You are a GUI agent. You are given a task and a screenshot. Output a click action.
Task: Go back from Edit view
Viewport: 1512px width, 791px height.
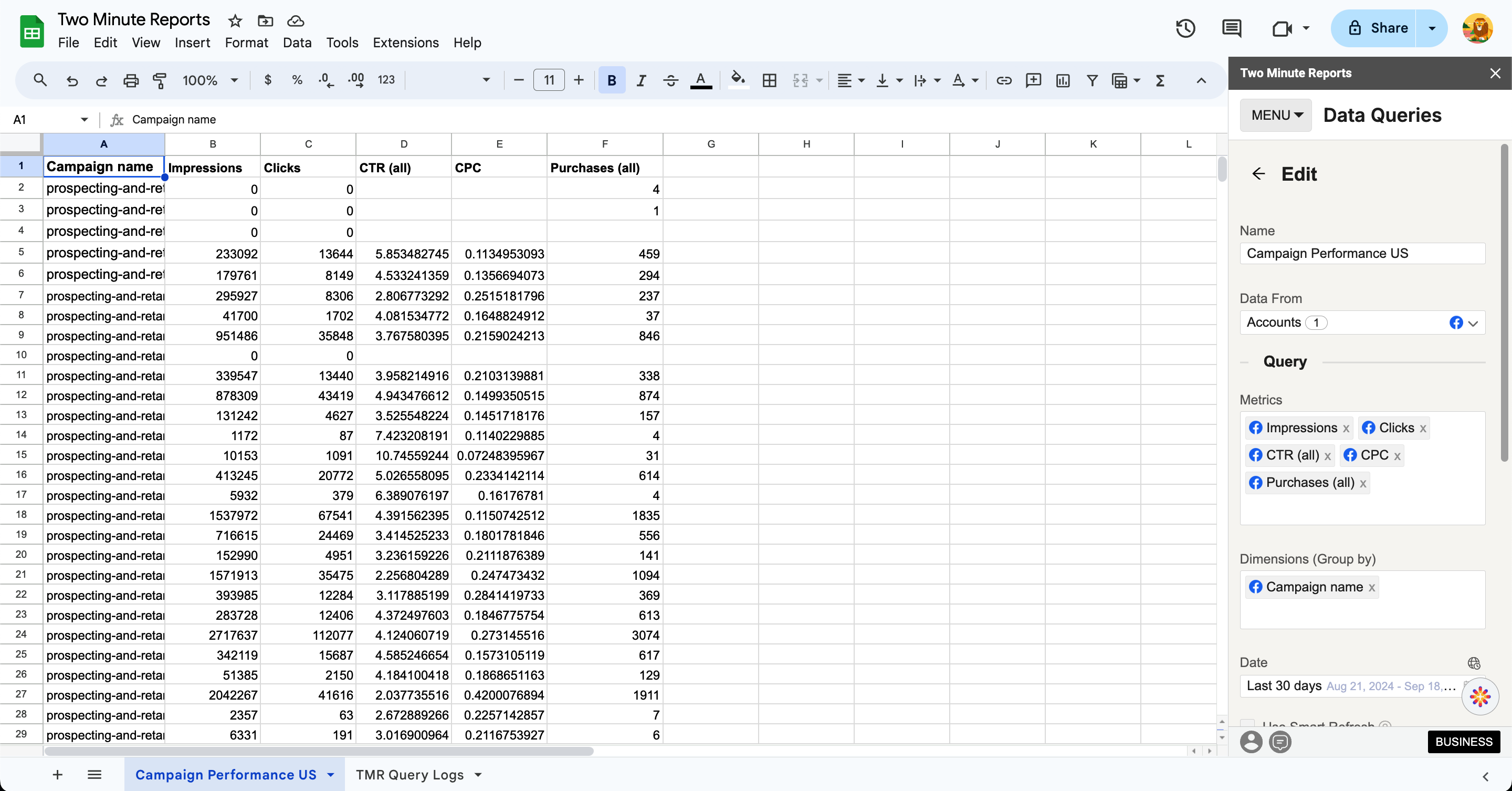[1258, 174]
